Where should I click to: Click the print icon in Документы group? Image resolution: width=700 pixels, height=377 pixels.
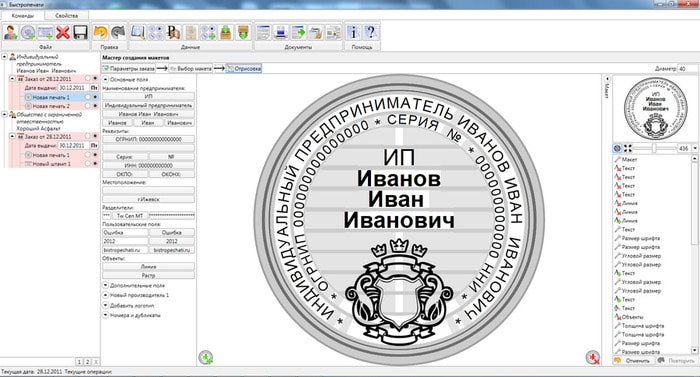coord(281,33)
